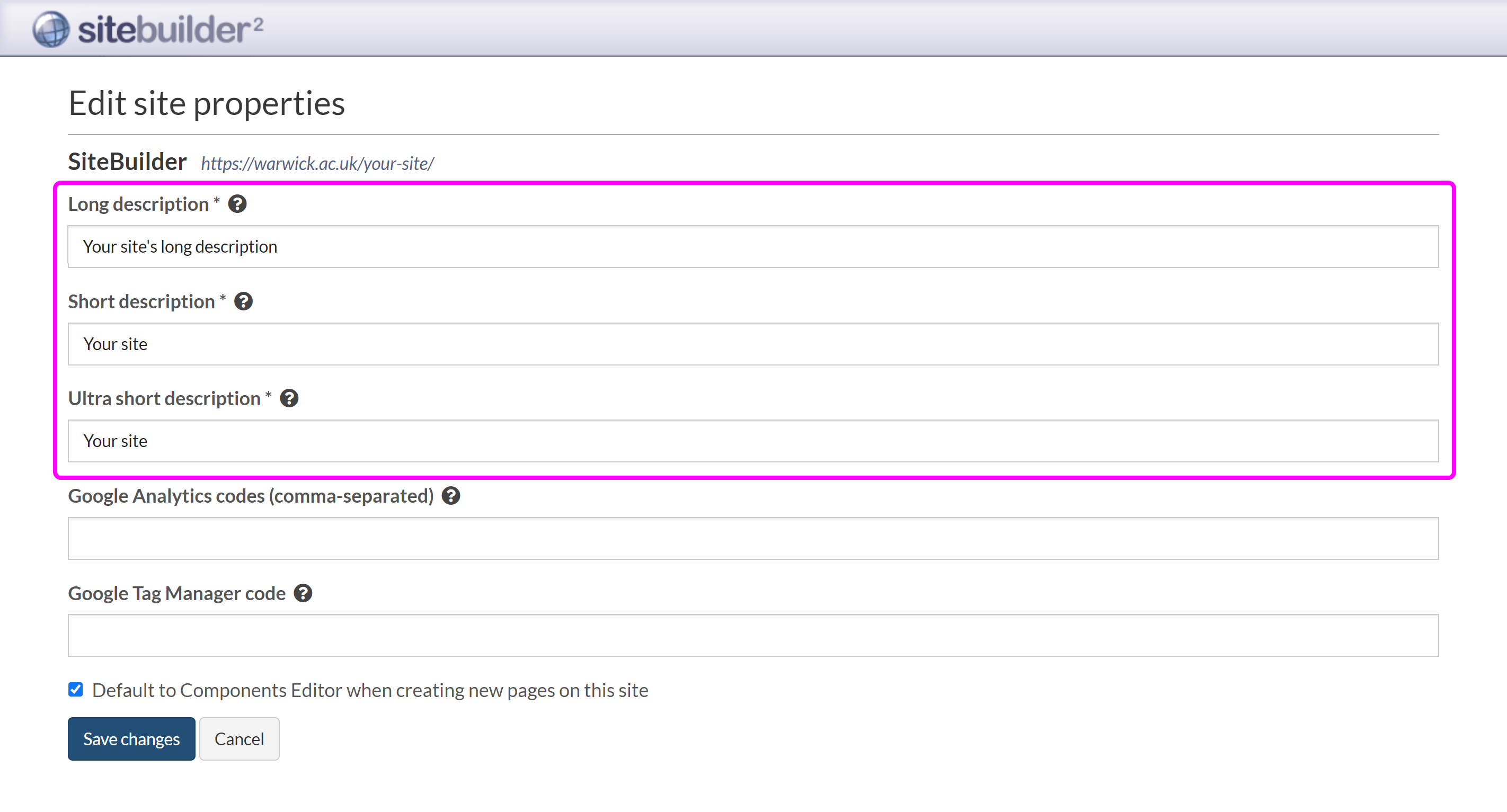The image size is (1507, 812).
Task: Open help icon beside Ultra short description
Action: (289, 399)
